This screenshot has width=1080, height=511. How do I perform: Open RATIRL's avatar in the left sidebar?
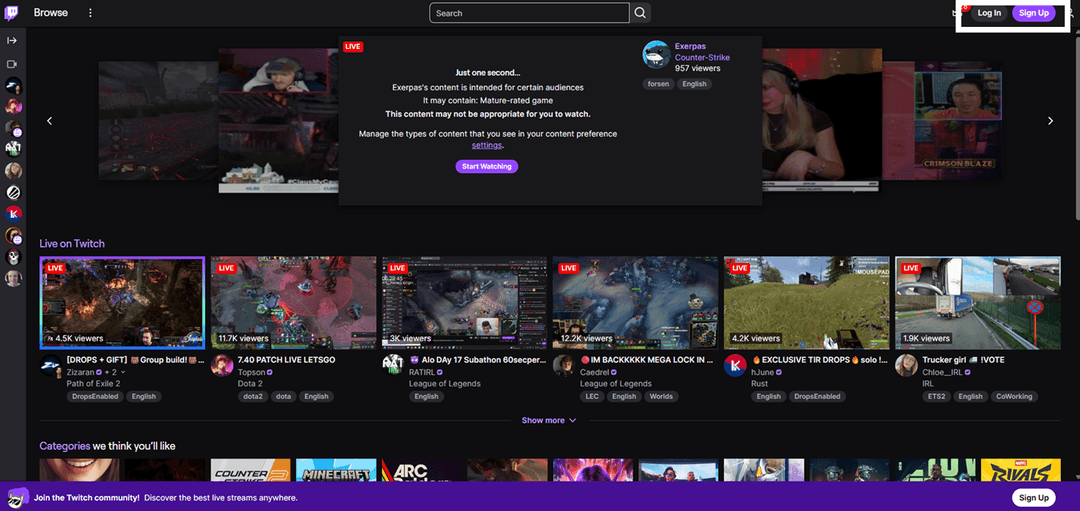(x=14, y=149)
